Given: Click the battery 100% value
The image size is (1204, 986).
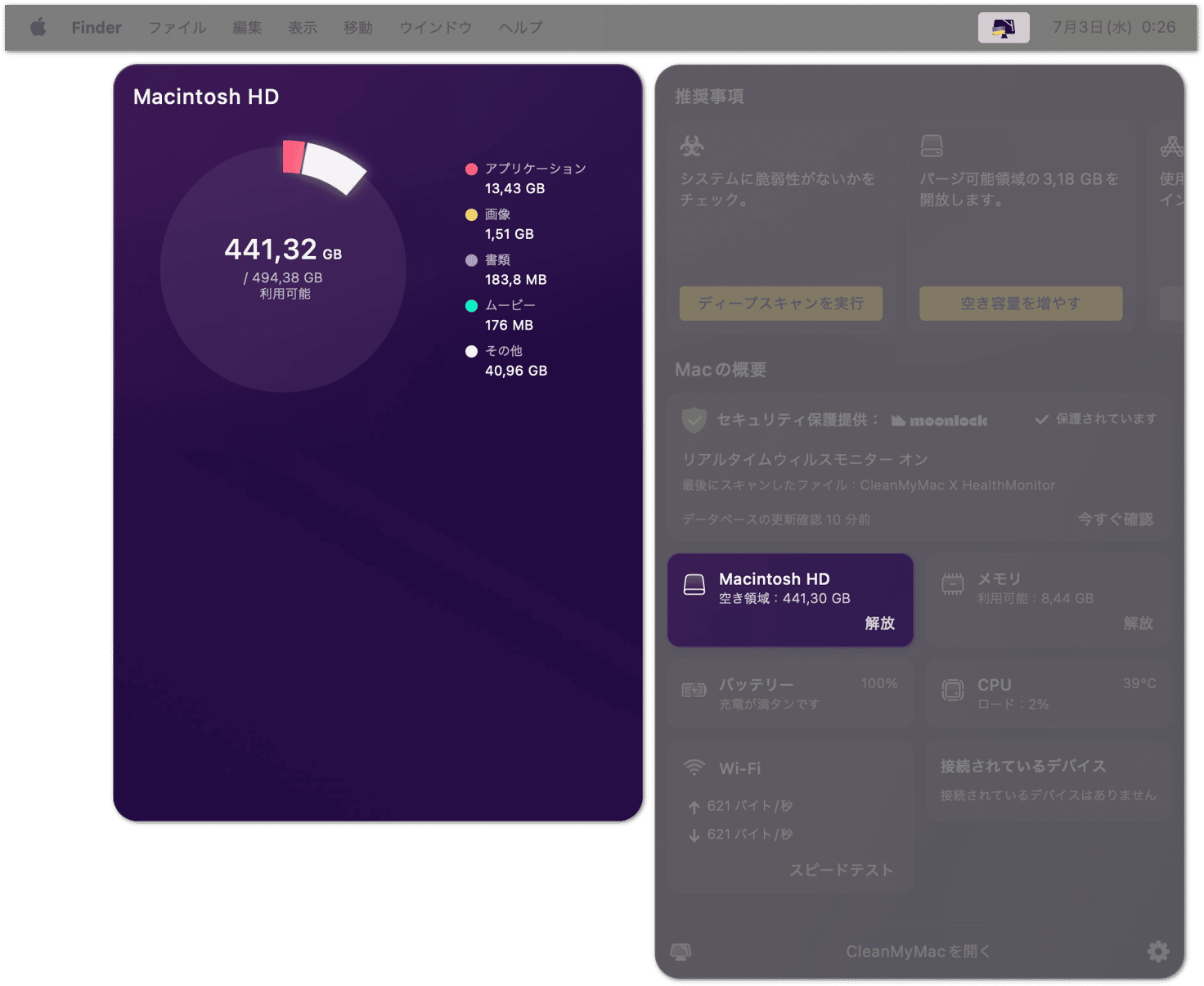Looking at the screenshot, I should point(879,684).
